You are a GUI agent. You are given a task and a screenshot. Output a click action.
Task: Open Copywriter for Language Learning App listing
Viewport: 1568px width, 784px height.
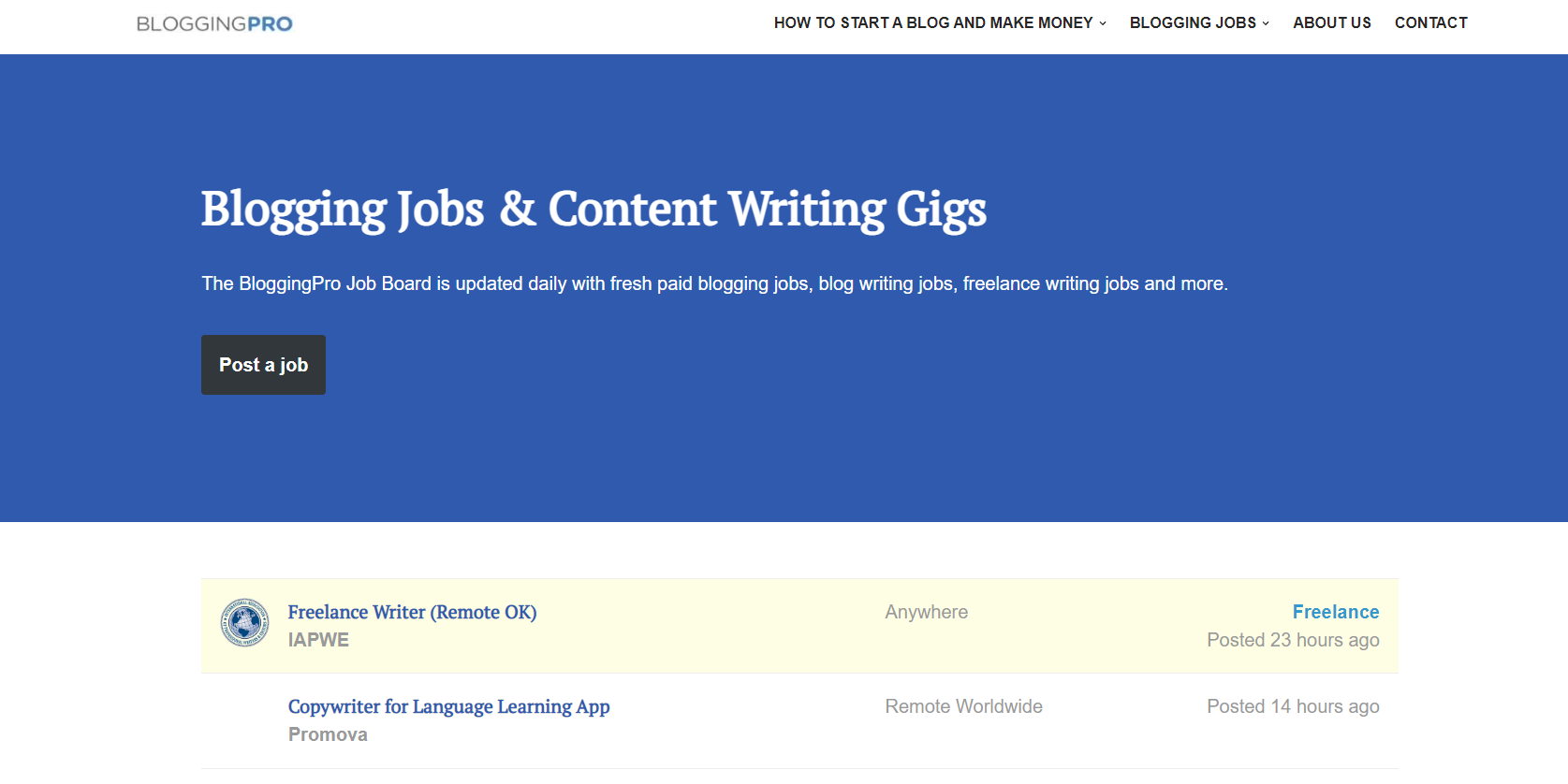pyautogui.click(x=448, y=706)
